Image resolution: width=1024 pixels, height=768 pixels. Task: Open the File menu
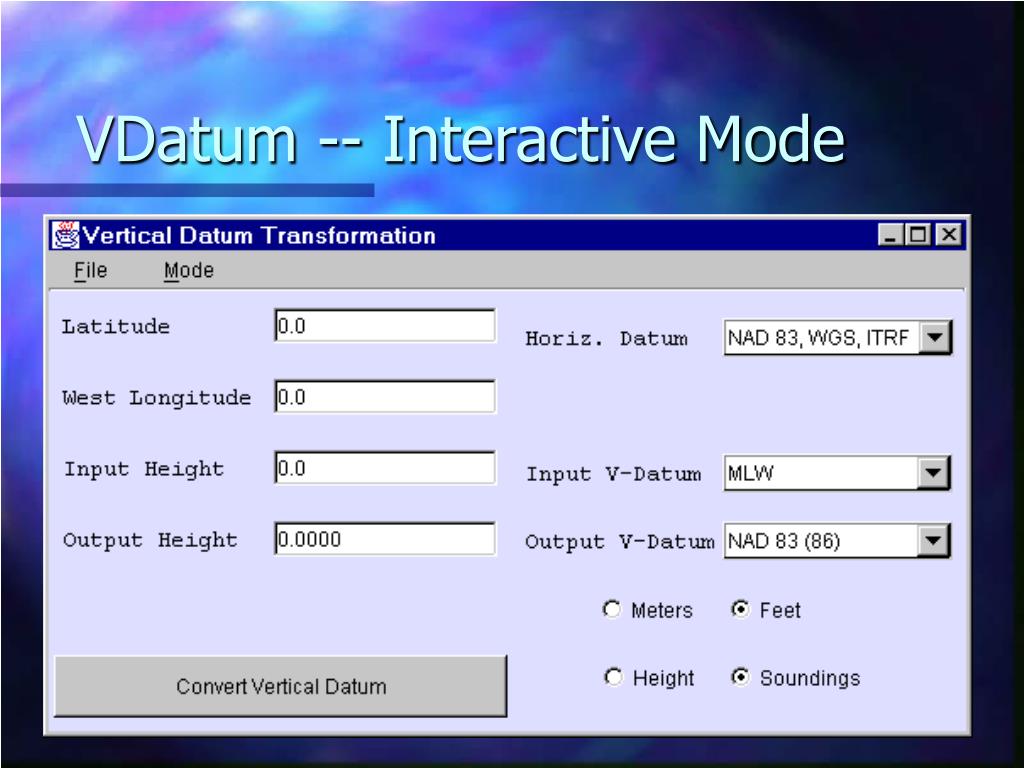coord(91,270)
